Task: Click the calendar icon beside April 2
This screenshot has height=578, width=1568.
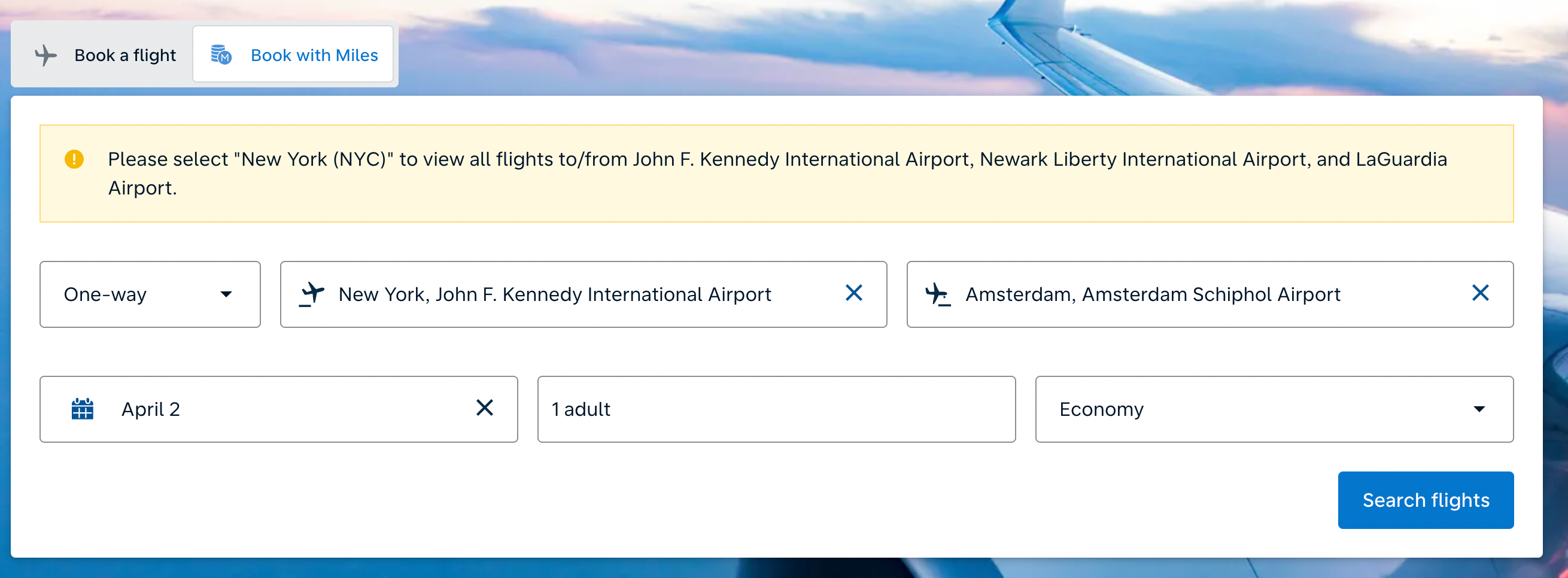Action: [83, 409]
